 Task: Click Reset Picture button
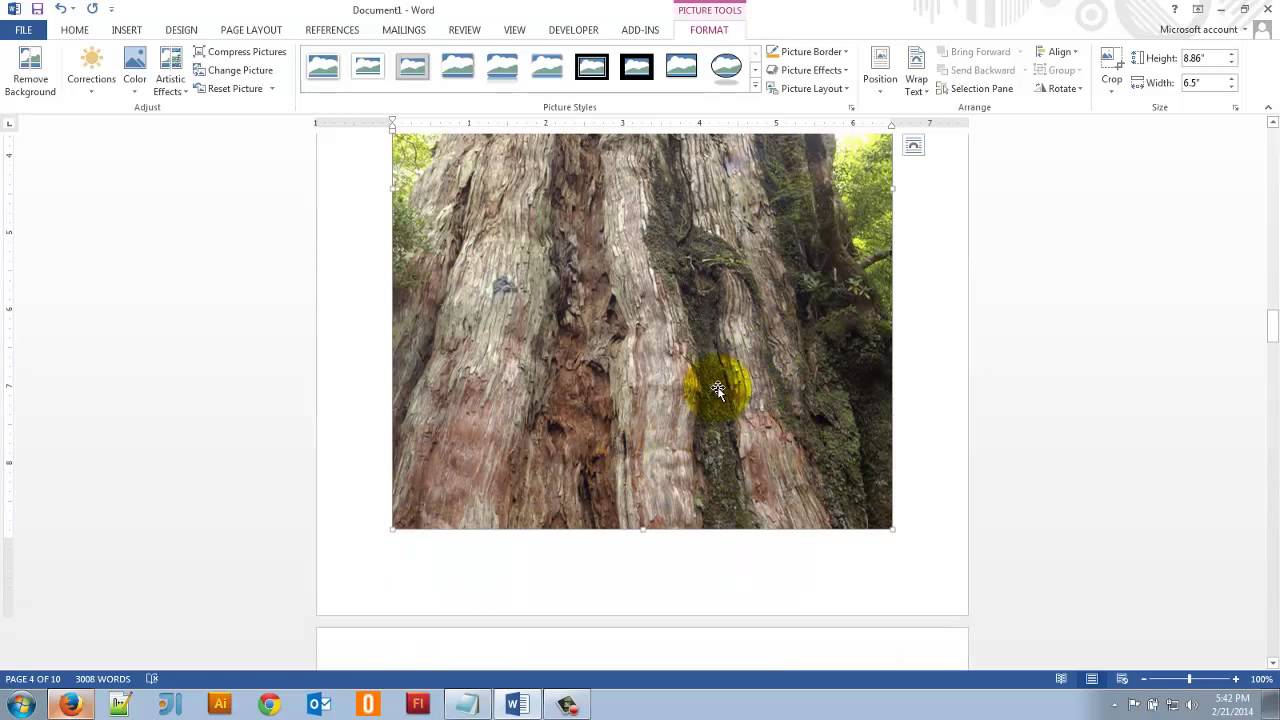[x=228, y=89]
